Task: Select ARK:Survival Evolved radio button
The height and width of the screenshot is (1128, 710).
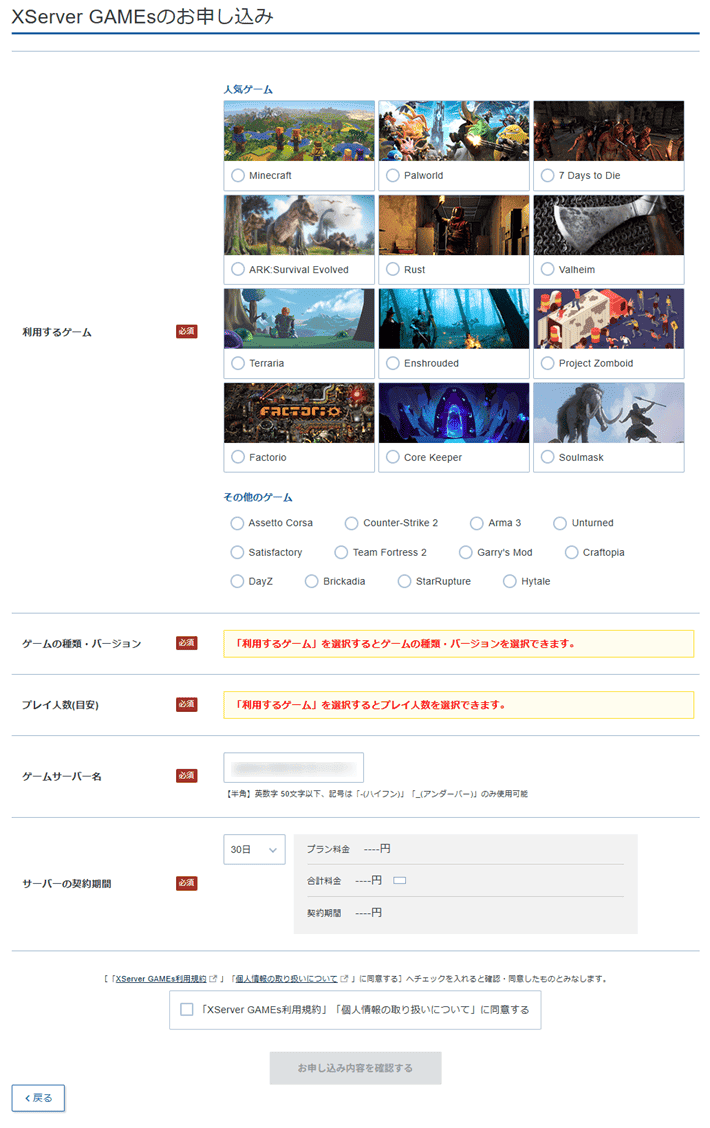Action: tap(238, 269)
